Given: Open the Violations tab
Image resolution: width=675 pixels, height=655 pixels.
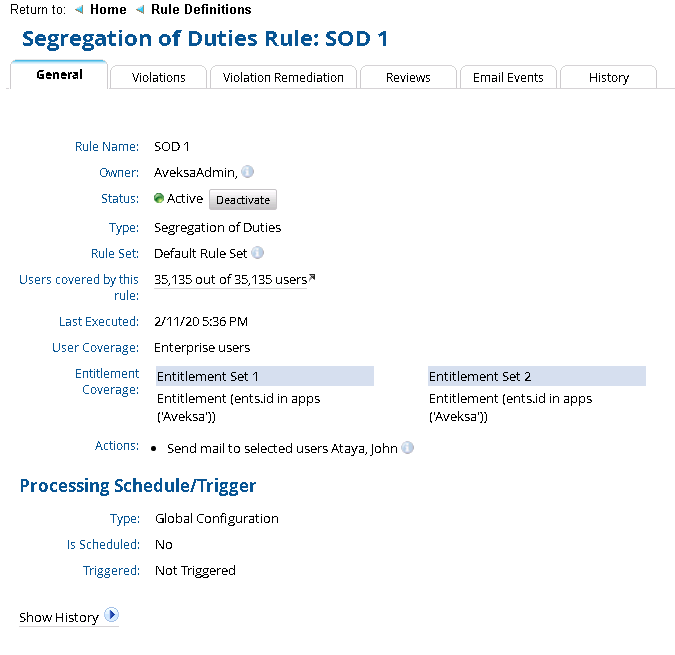Looking at the screenshot, I should [x=158, y=77].
